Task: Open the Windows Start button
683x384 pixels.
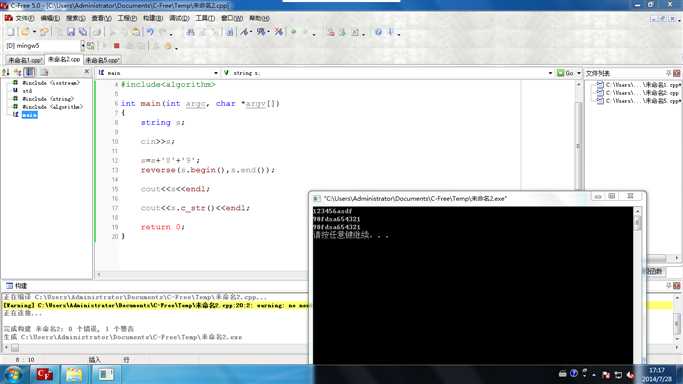Action: [13, 374]
